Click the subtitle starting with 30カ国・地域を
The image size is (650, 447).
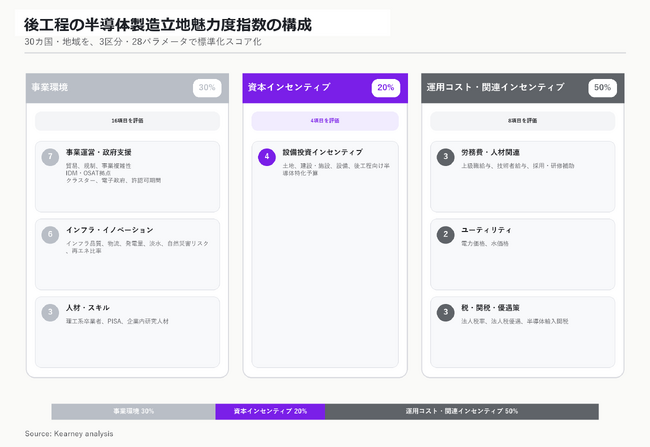(x=143, y=42)
